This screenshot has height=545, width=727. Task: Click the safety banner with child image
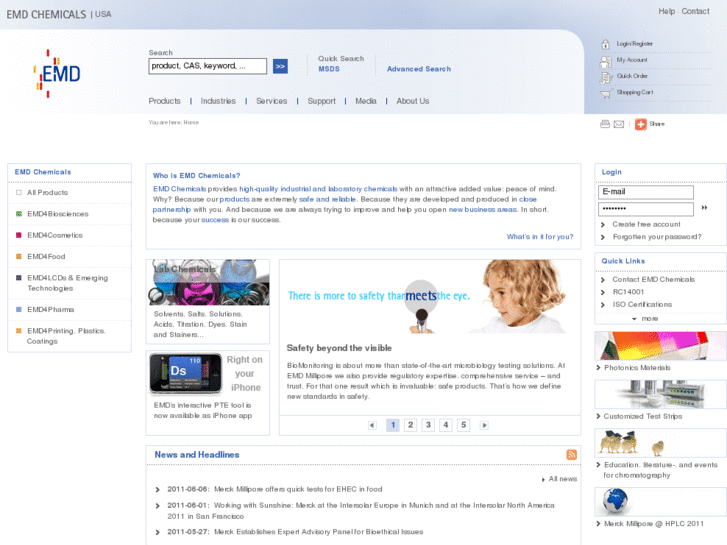pyautogui.click(x=430, y=296)
